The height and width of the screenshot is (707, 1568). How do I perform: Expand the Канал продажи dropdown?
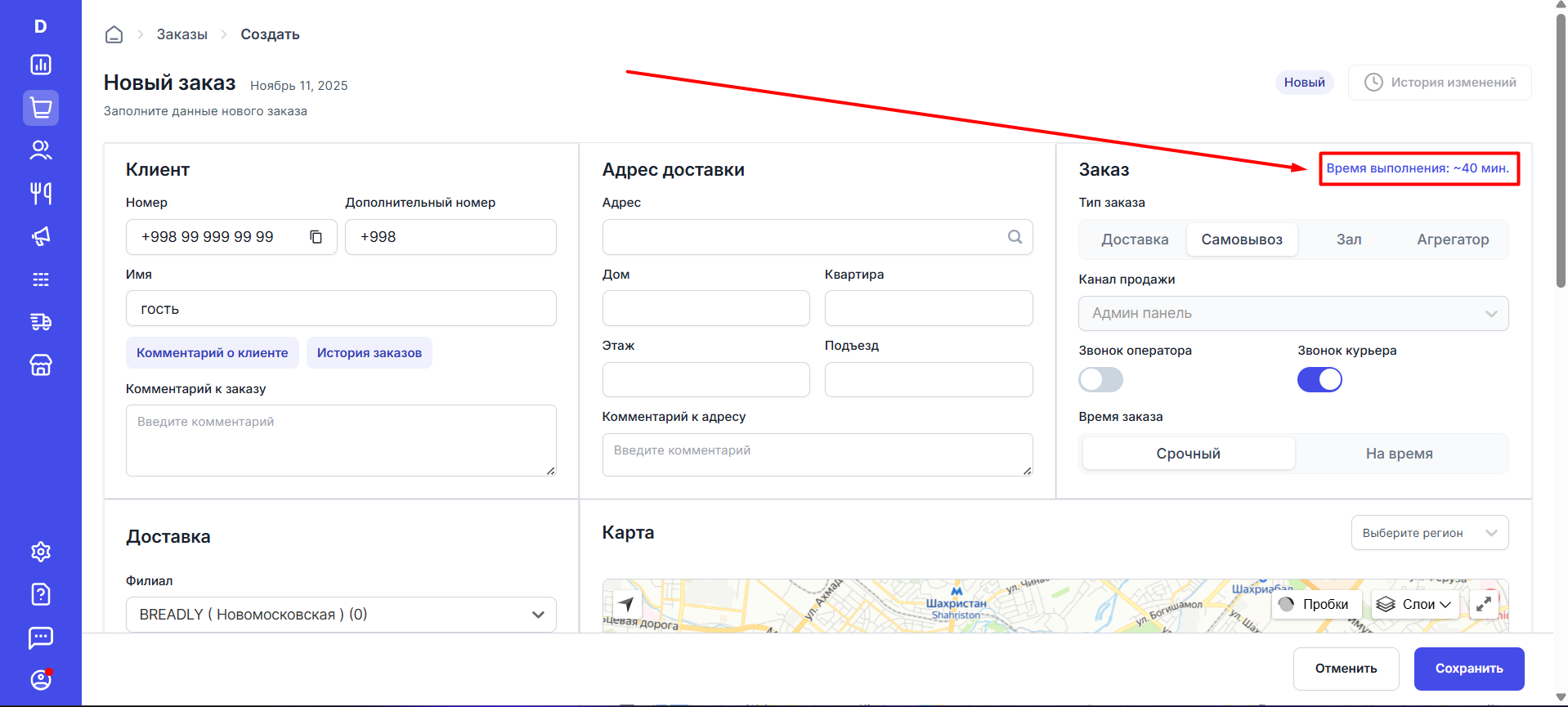1293,314
